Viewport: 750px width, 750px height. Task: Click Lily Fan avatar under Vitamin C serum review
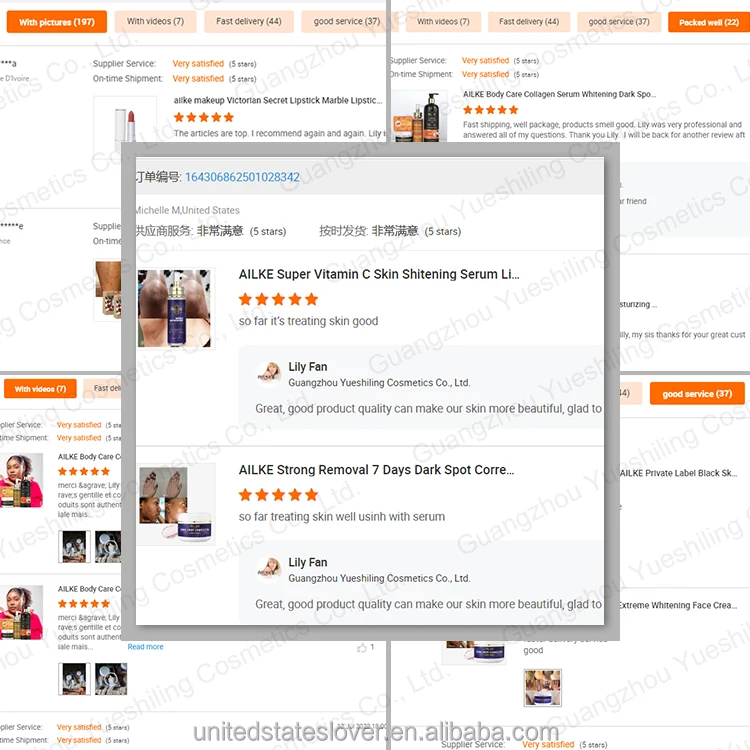click(x=270, y=373)
